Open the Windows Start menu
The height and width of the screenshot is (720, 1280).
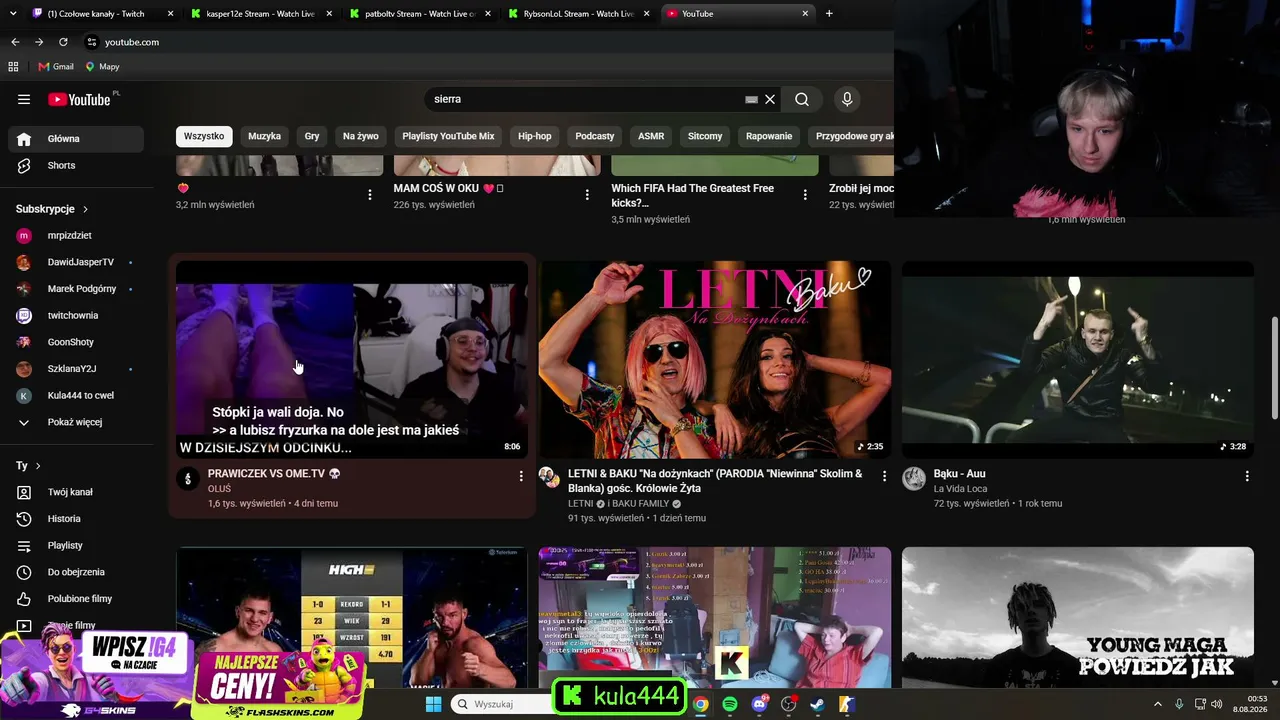point(433,704)
